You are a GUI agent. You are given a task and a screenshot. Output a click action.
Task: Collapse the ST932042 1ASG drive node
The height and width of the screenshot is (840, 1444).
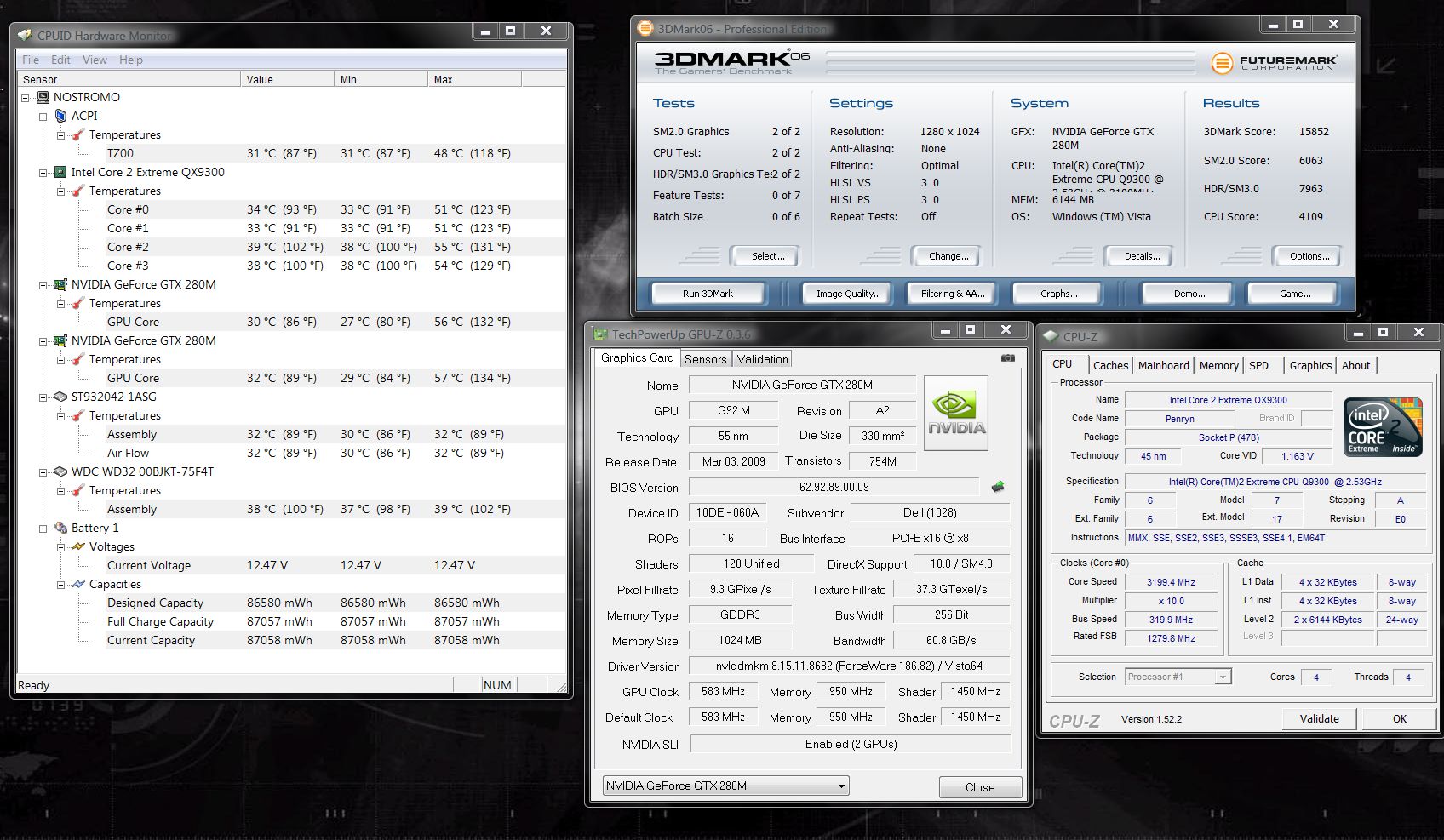[43, 397]
